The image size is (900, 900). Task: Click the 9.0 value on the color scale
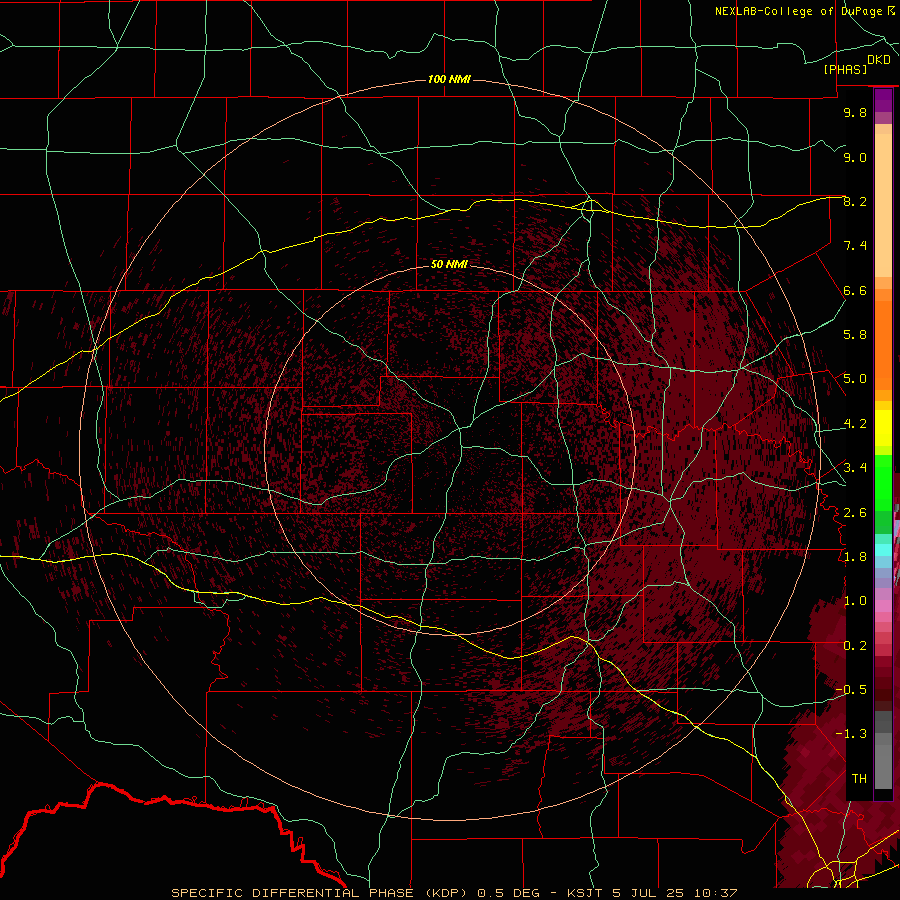pos(855,157)
